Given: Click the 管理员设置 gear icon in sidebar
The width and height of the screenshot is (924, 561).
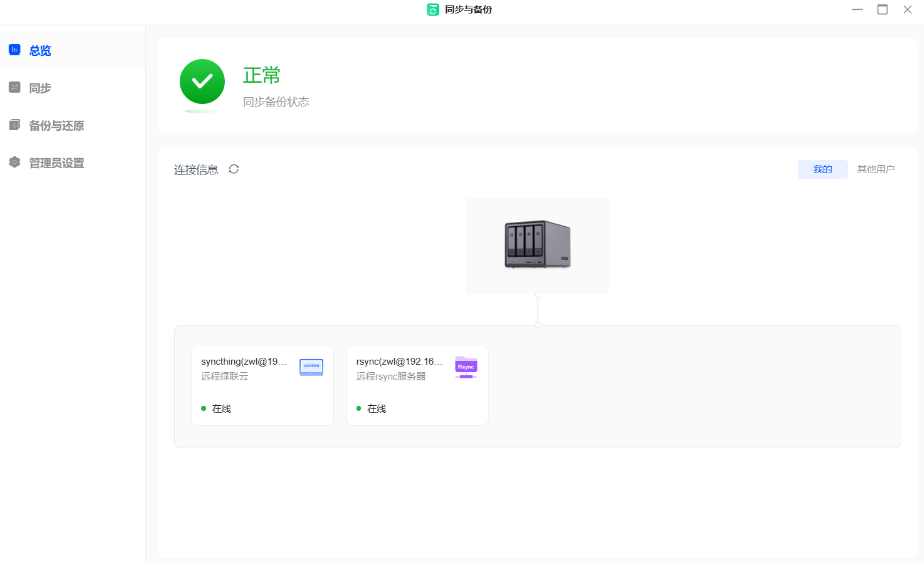Looking at the screenshot, I should coord(14,162).
